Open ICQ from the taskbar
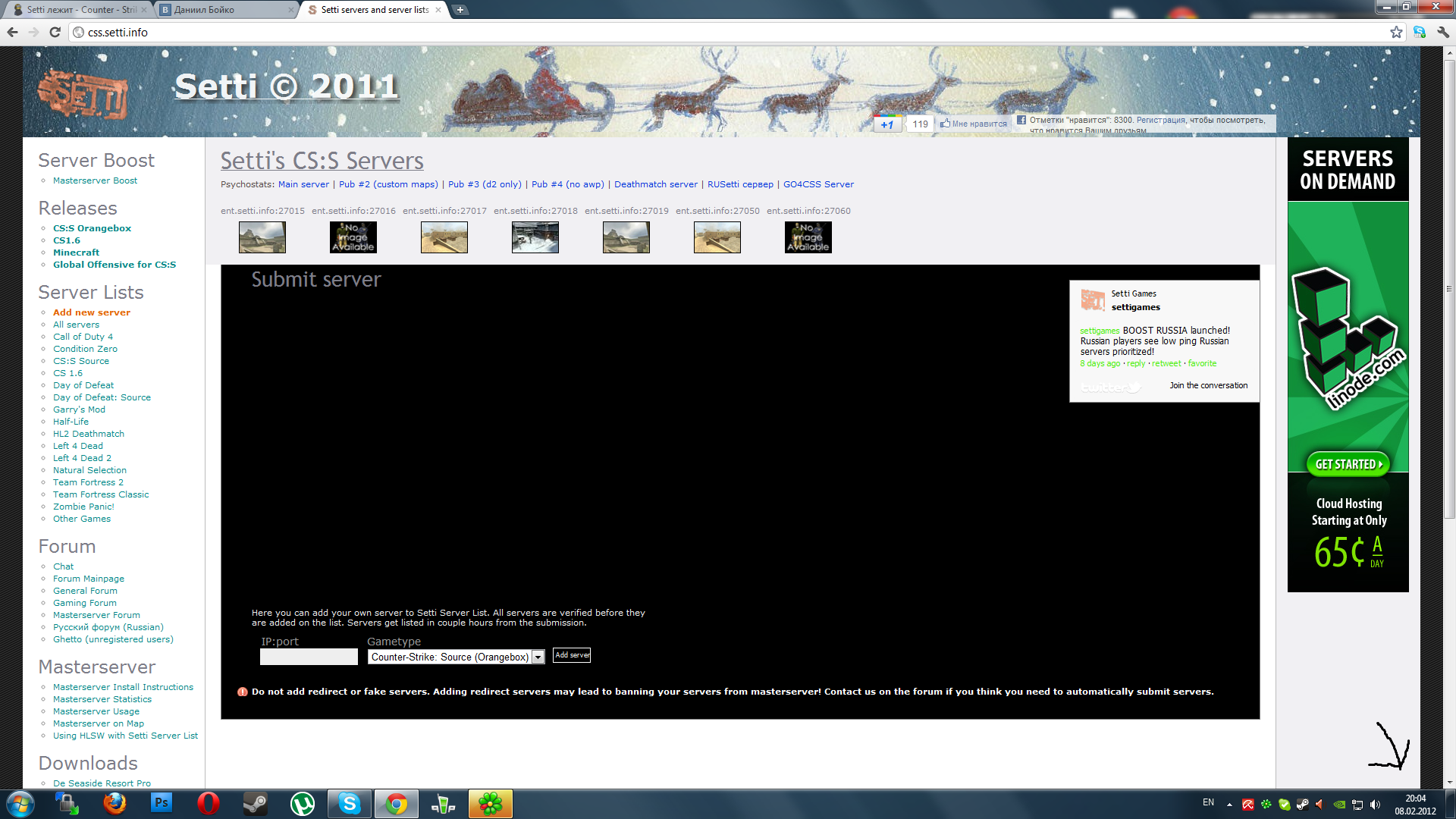Screen dimensions: 1456x819 pyautogui.click(x=491, y=803)
